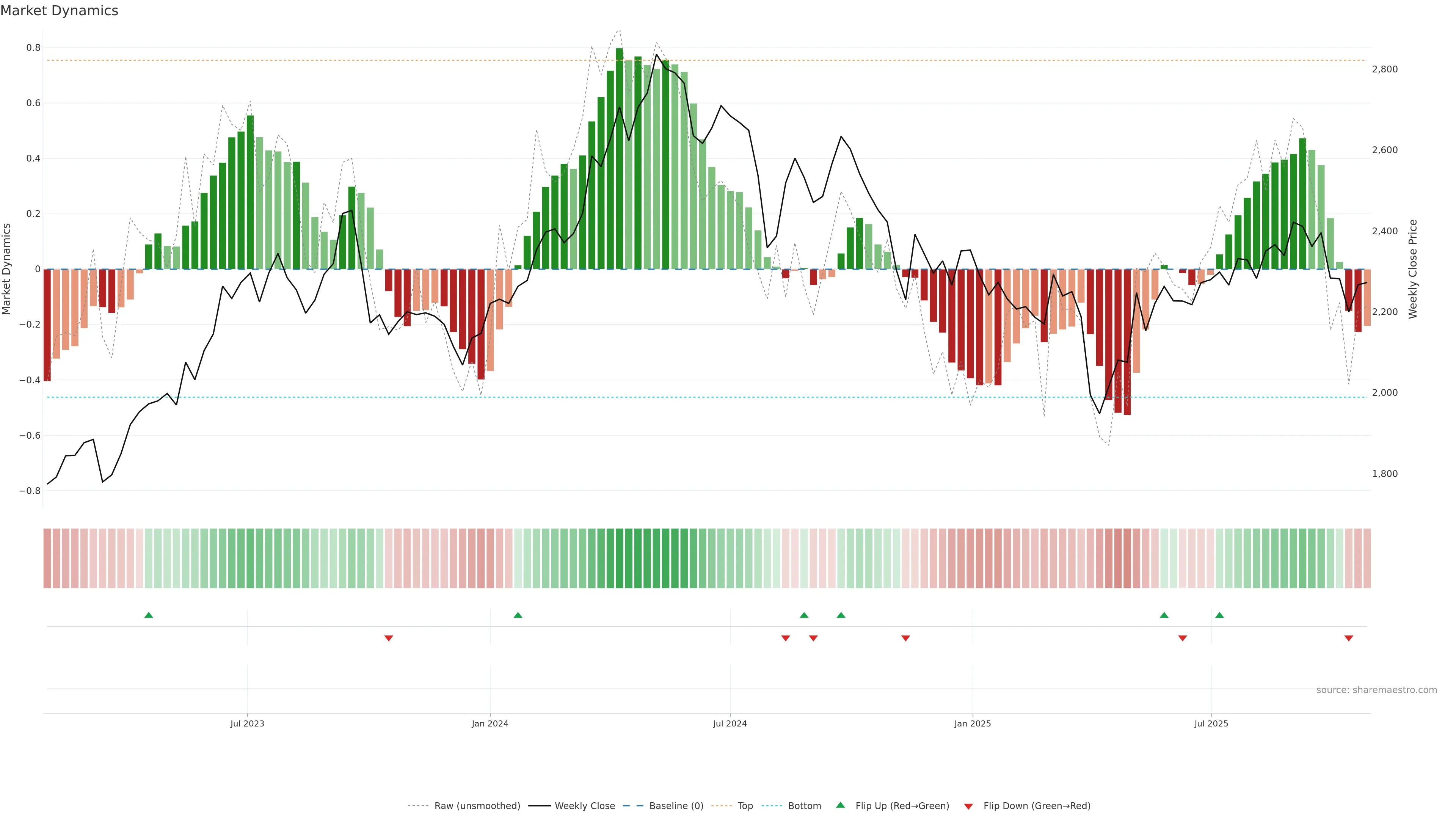Click the Weekly Close Price axis title
The image size is (1456, 819).
(x=1412, y=269)
